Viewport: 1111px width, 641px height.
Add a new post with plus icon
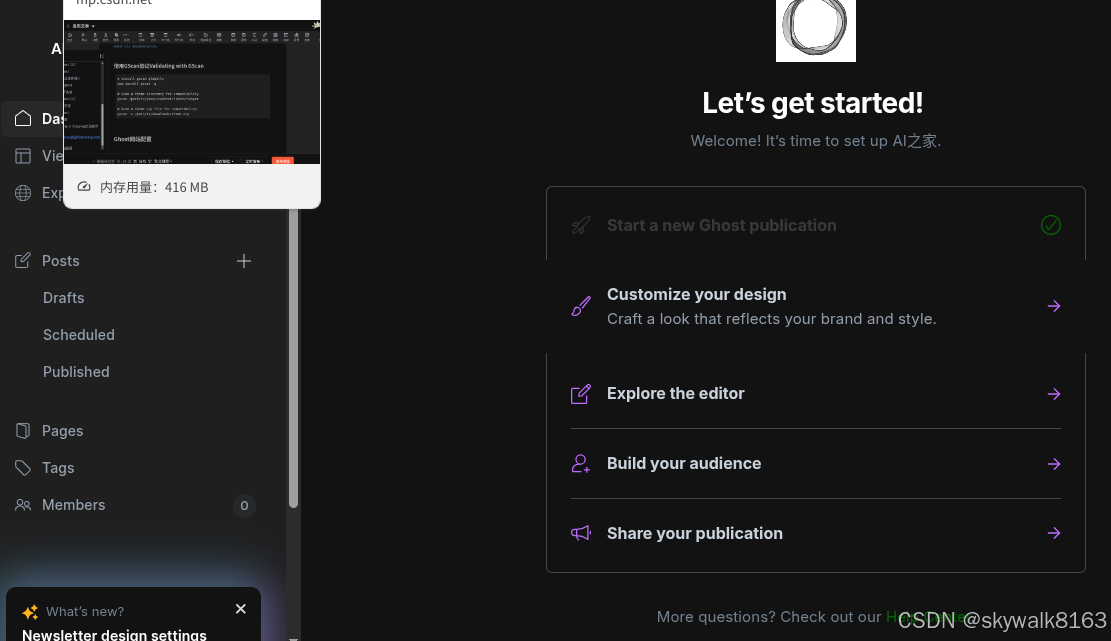(244, 261)
